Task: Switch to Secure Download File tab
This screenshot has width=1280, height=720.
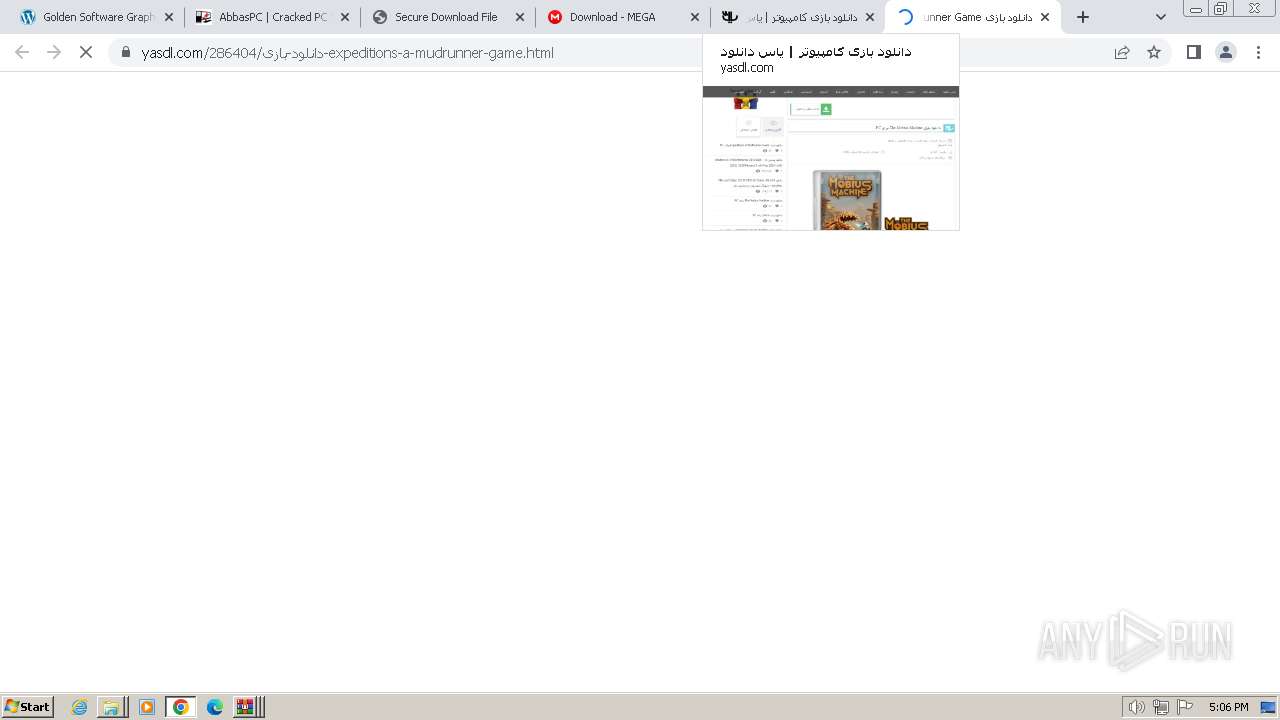Action: click(x=447, y=17)
